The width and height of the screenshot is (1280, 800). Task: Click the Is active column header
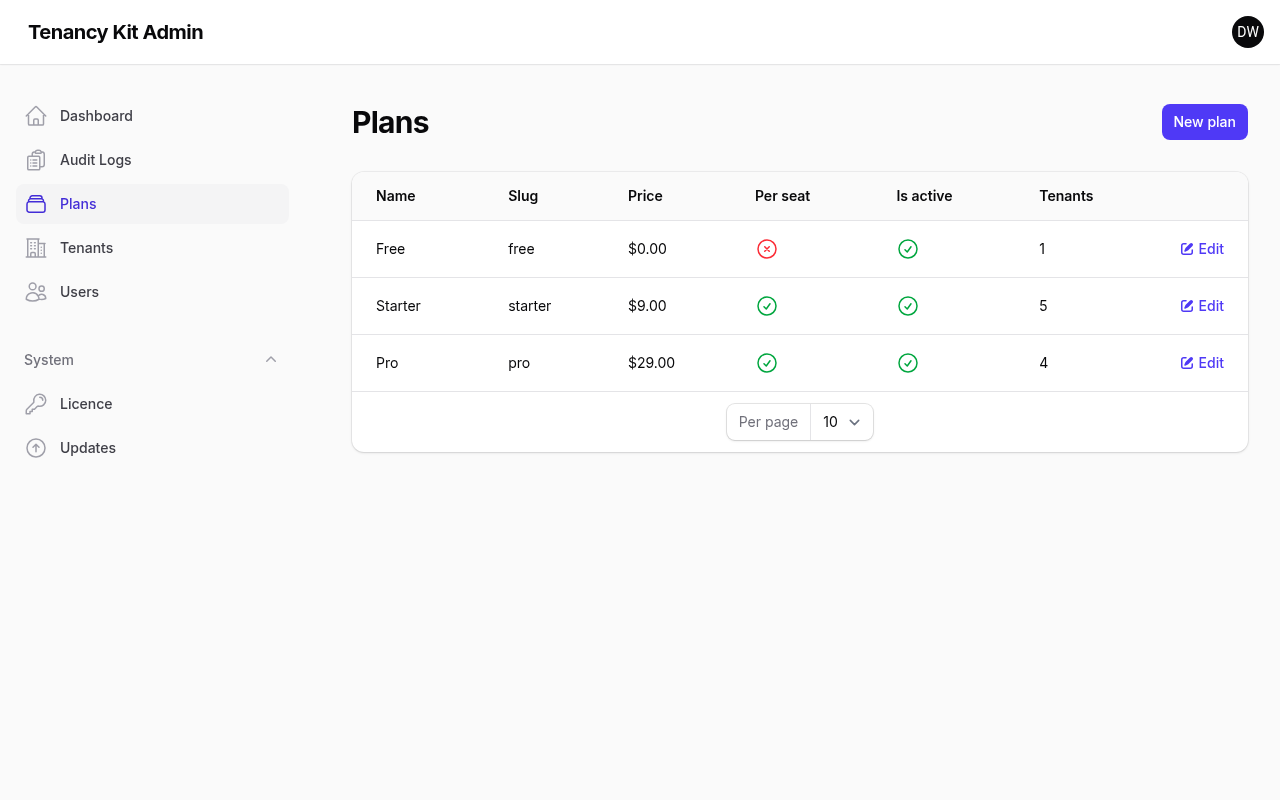pyautogui.click(x=924, y=196)
